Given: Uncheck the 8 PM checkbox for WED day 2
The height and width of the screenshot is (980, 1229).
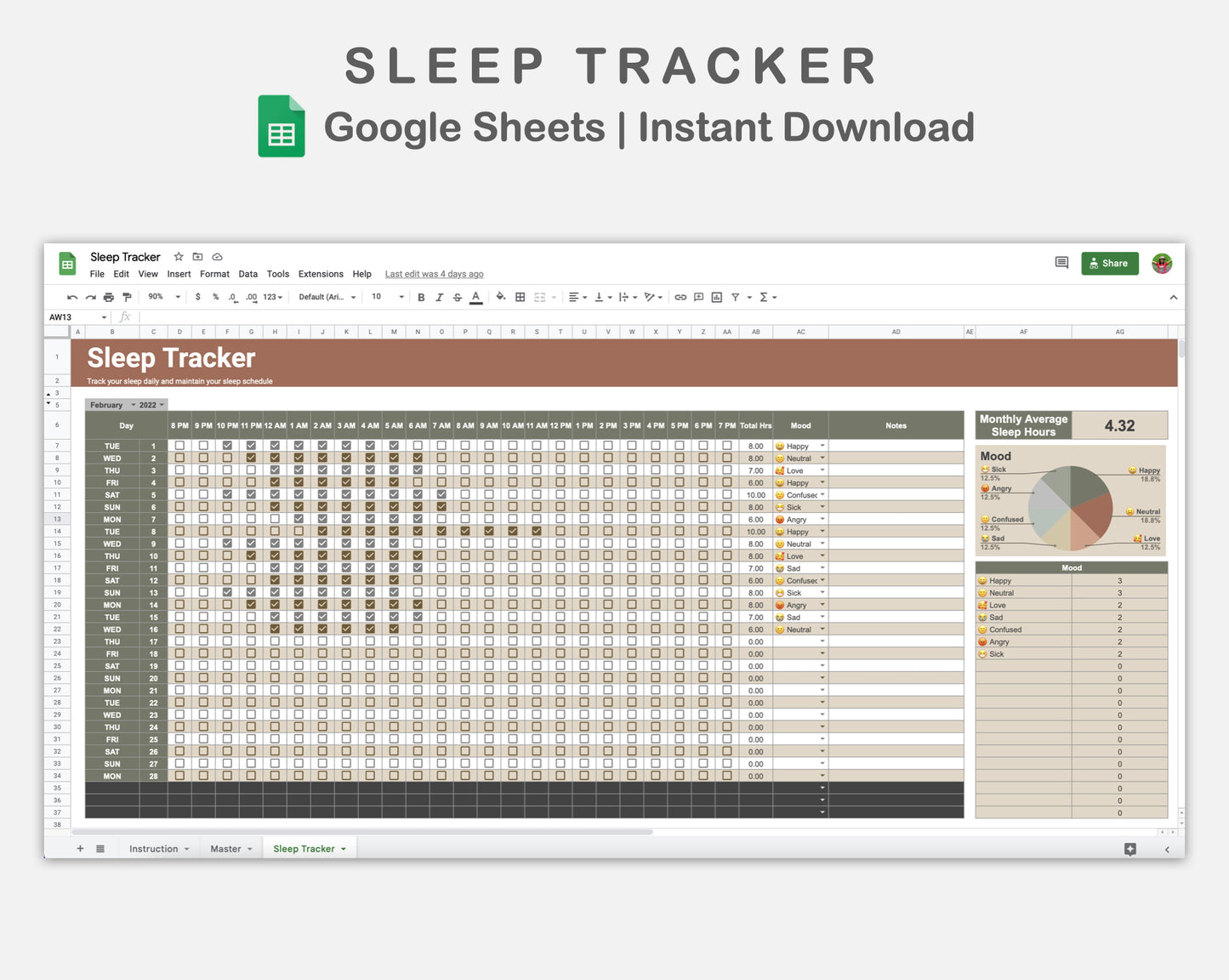Looking at the screenshot, I should click(x=179, y=458).
